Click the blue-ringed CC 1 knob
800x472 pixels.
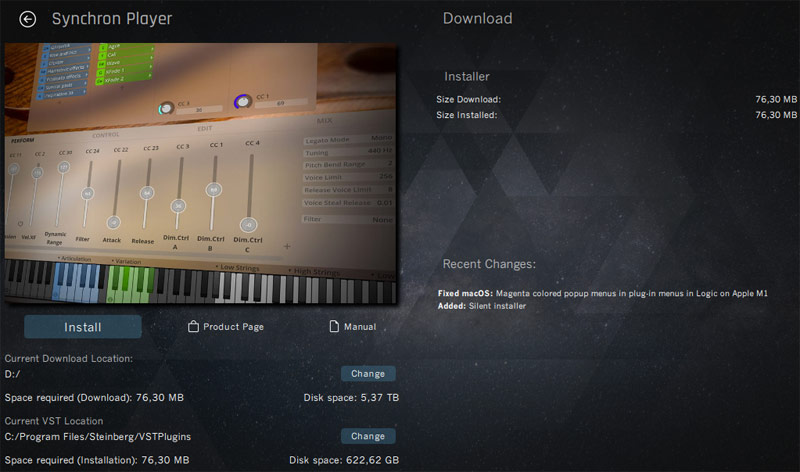pyautogui.click(x=243, y=102)
